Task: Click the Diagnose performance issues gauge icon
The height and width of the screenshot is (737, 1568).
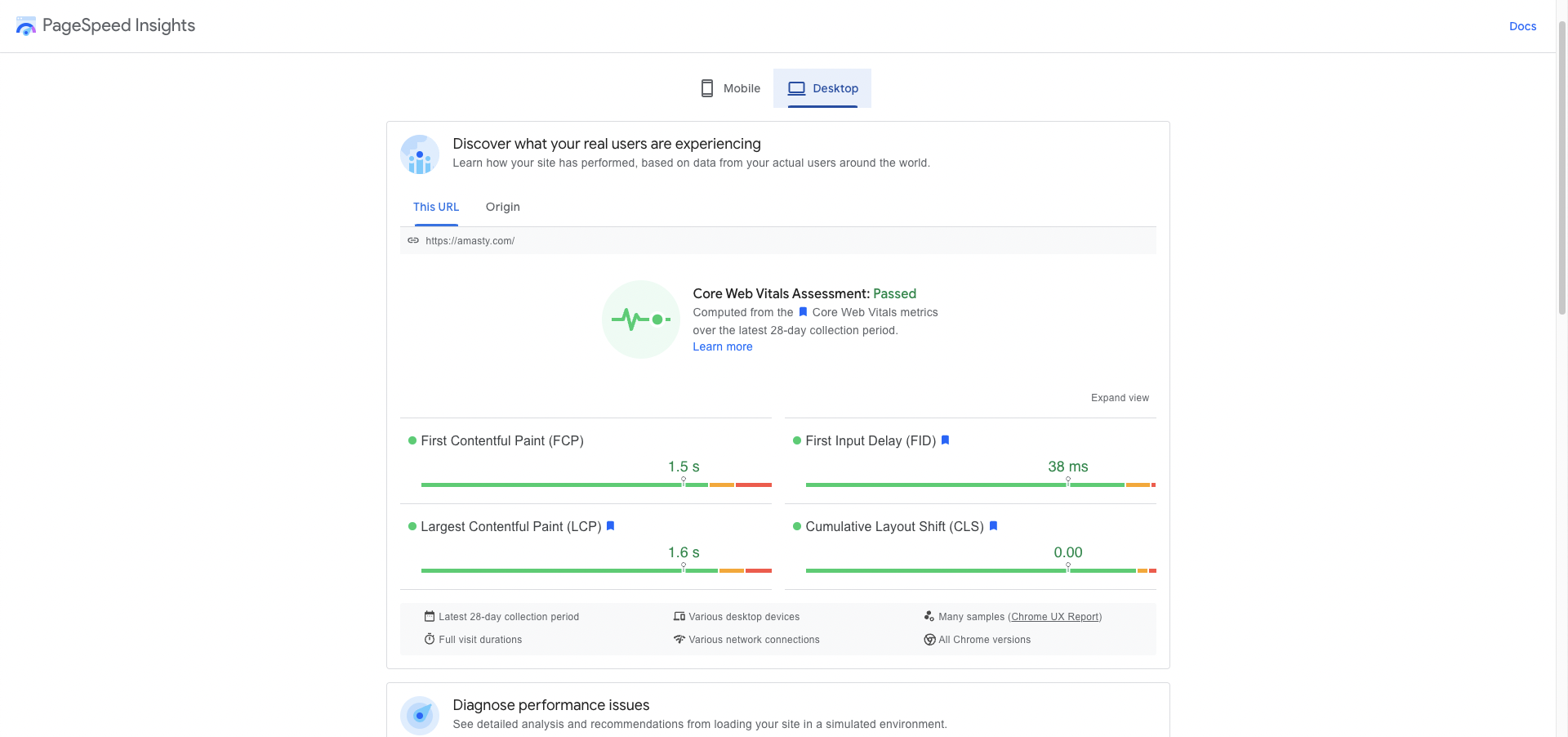Action: pos(420,716)
